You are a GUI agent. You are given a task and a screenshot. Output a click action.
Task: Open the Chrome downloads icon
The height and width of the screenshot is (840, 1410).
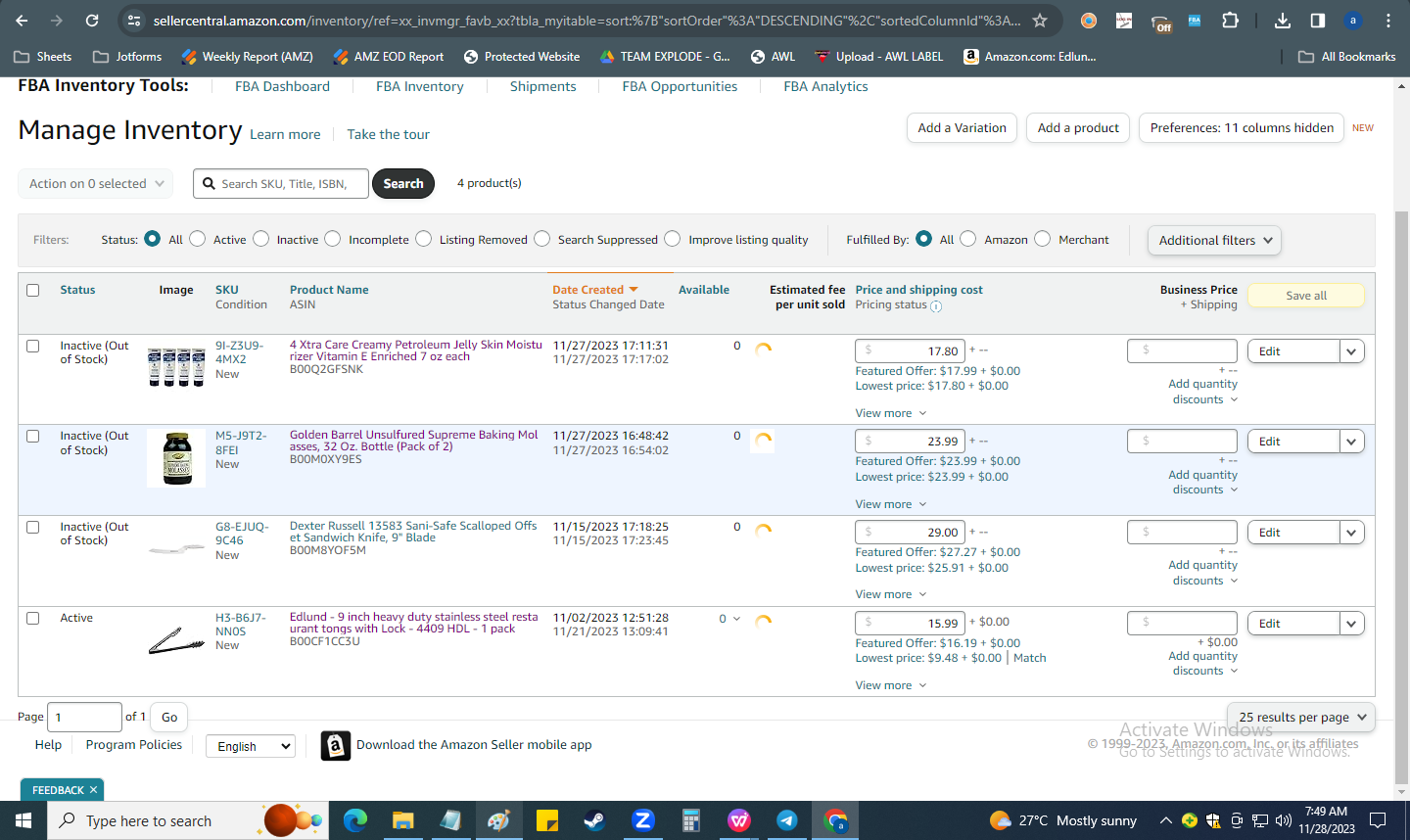1283,21
